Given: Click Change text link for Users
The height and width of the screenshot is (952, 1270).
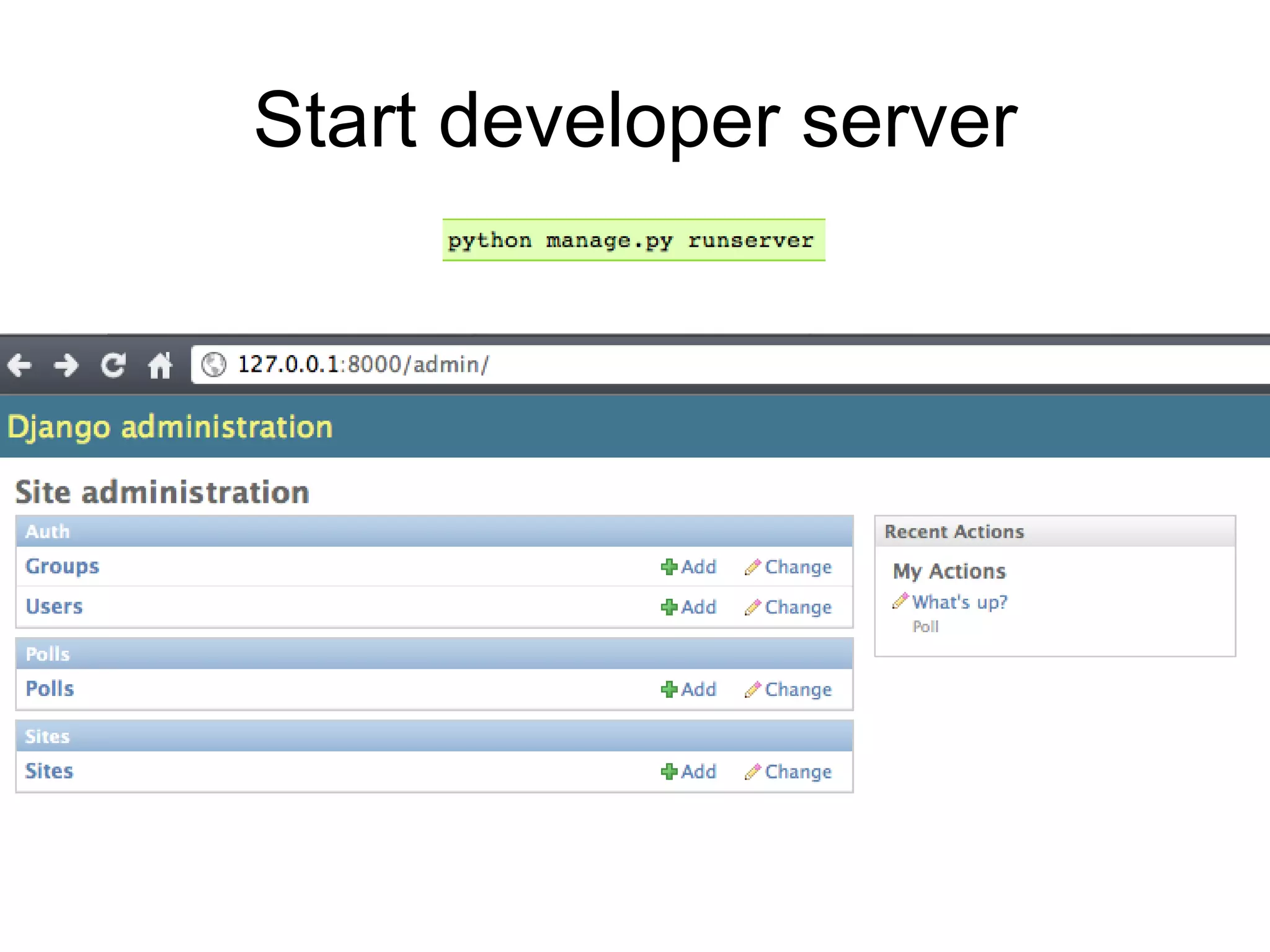Looking at the screenshot, I should [x=798, y=607].
